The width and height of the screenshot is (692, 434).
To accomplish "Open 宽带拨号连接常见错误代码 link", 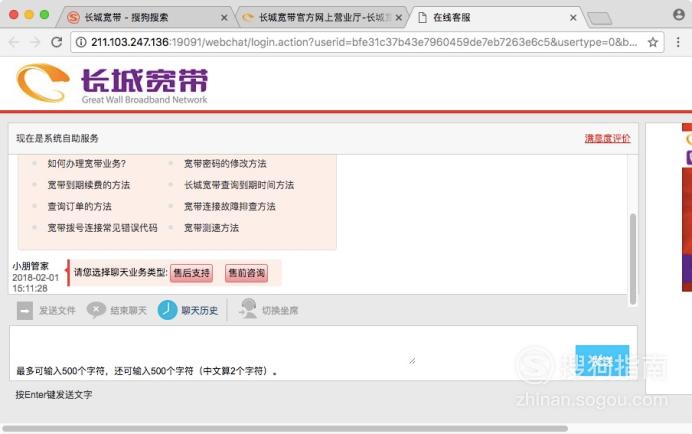I will point(102,228).
